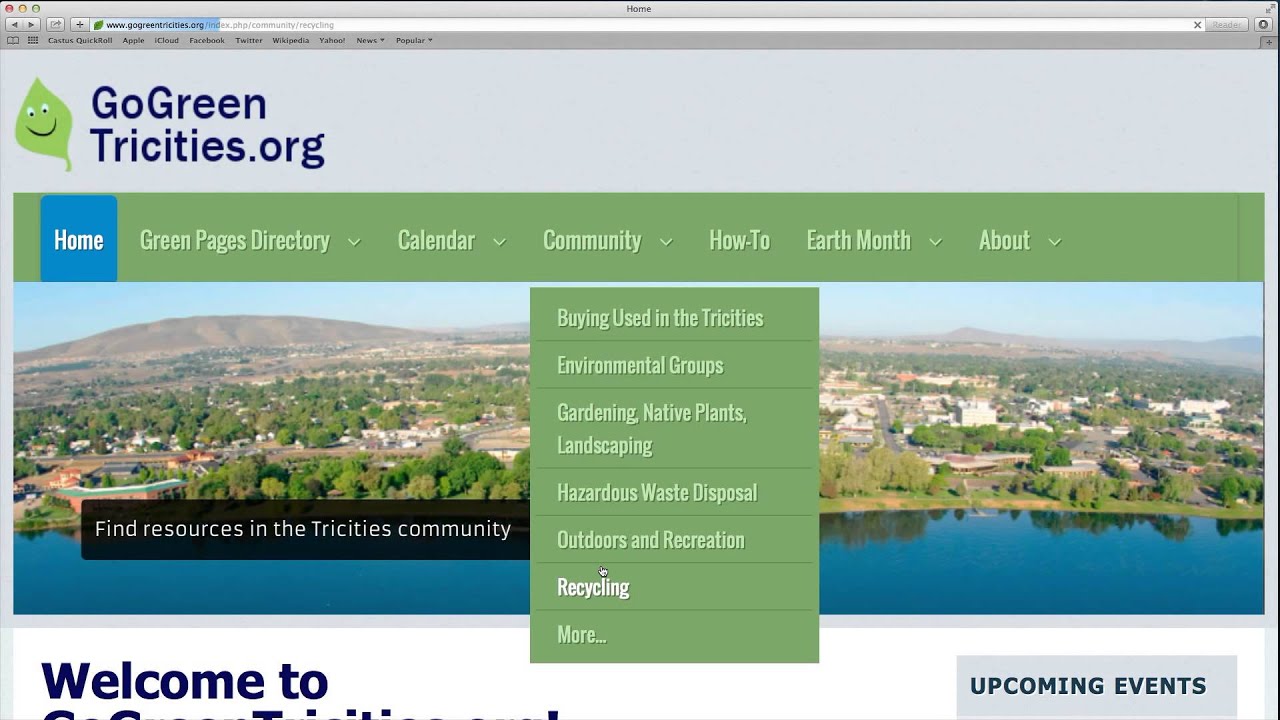1280x720 pixels.
Task: Minimize the Safari window with yellow button
Action: pyautogui.click(x=22, y=8)
